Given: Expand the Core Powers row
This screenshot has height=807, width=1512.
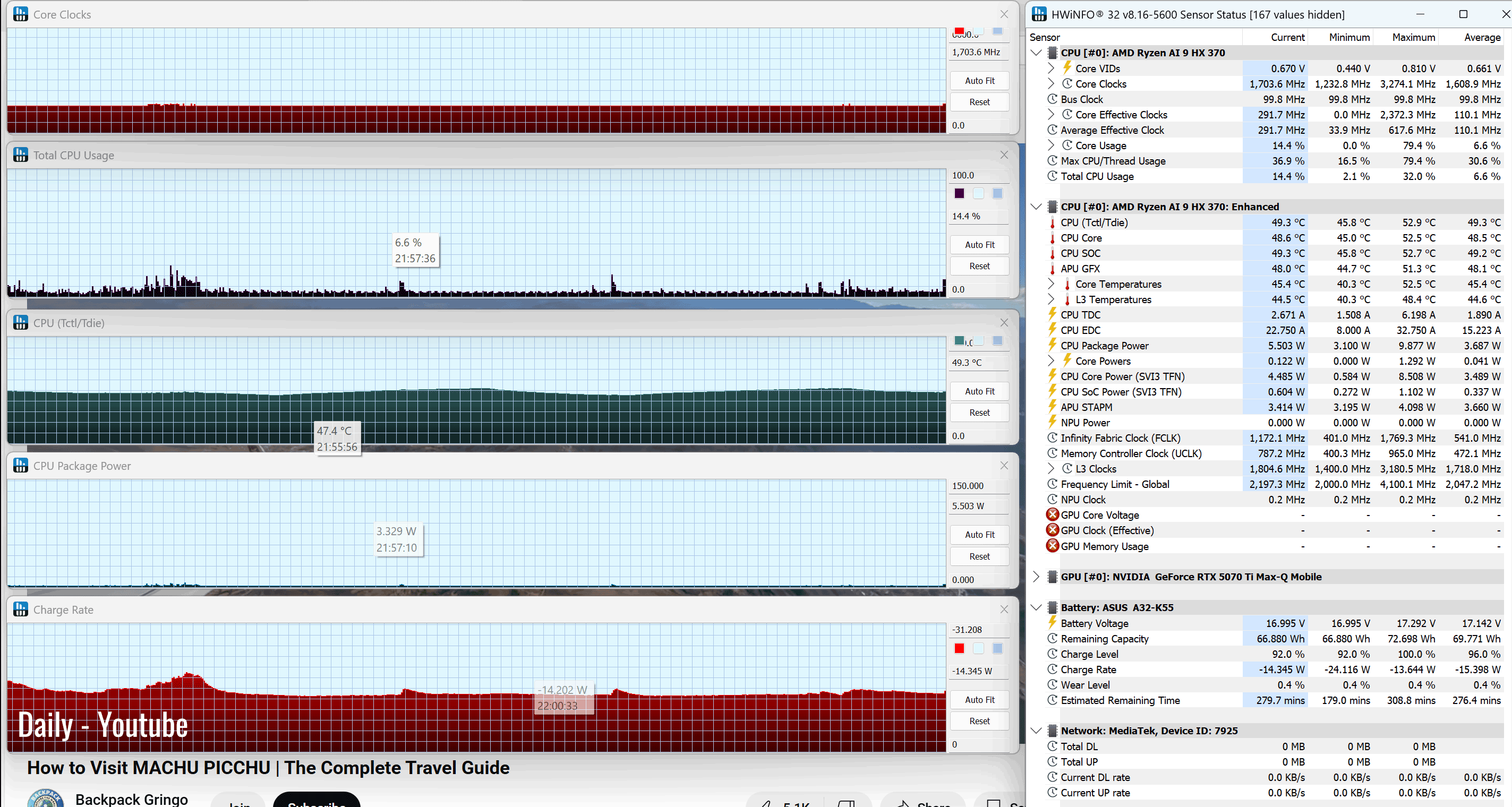Looking at the screenshot, I should click(1051, 361).
